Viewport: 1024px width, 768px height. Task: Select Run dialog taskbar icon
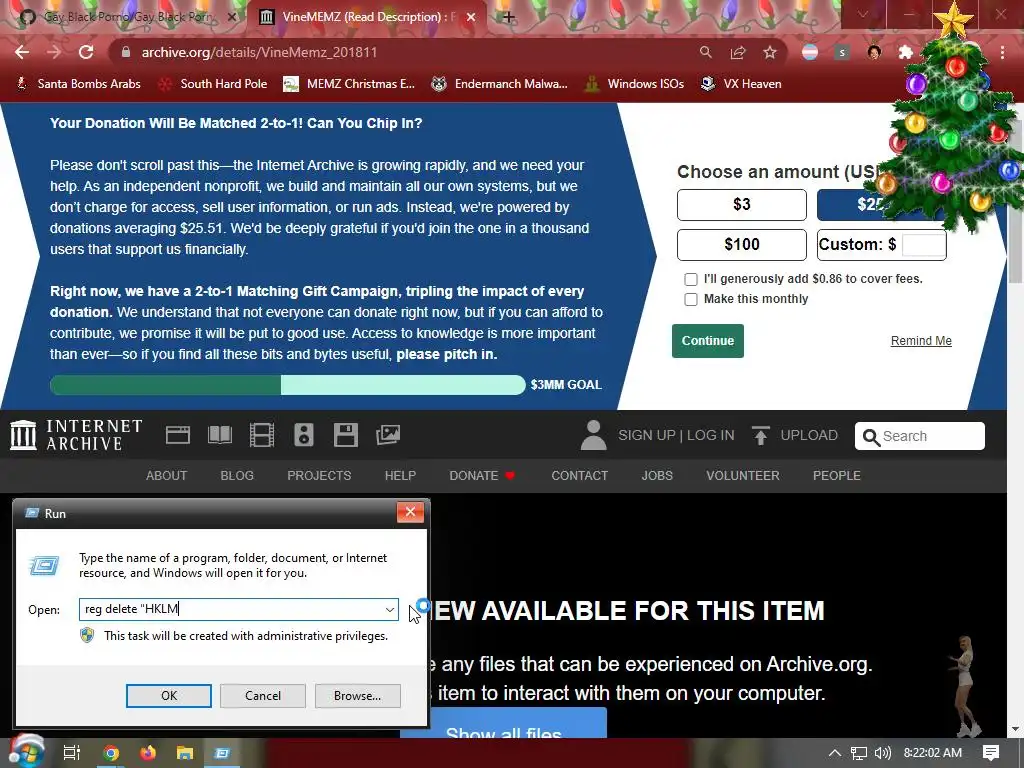click(x=222, y=753)
